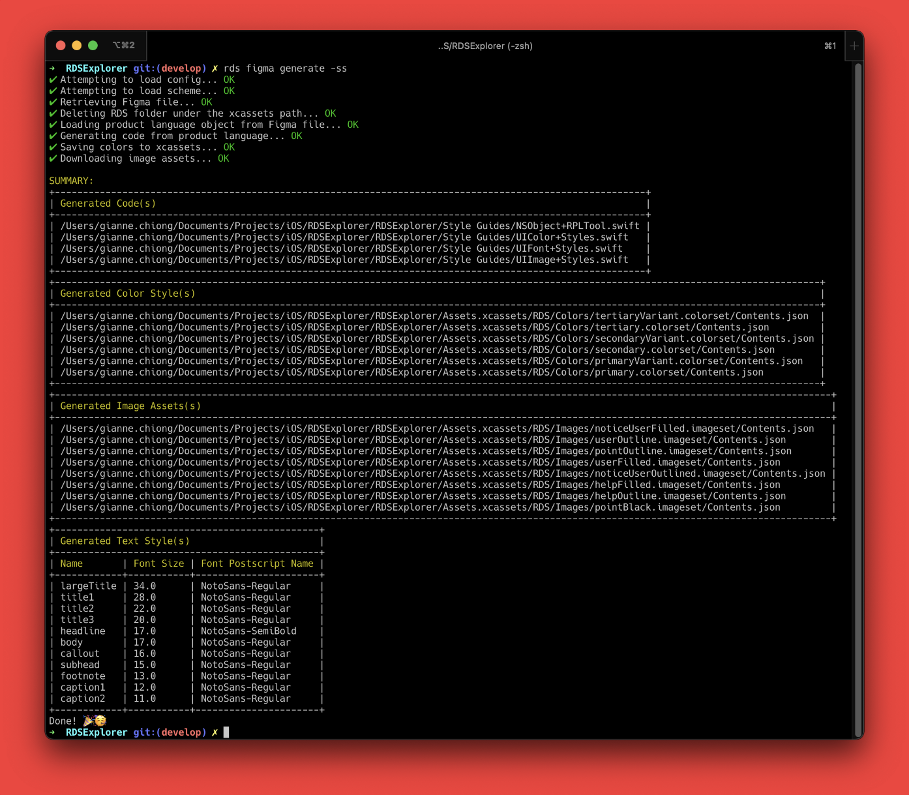
Task: Click the primary.colorset Contents.json path
Action: [411, 372]
